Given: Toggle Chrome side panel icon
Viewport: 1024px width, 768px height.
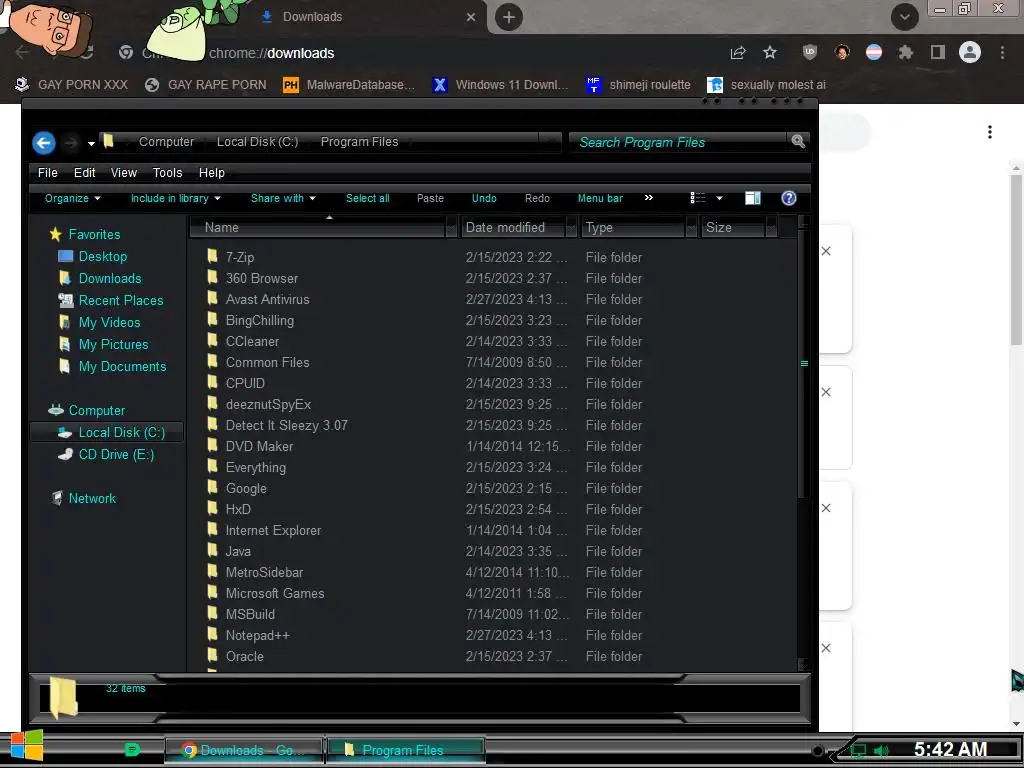Looking at the screenshot, I should point(938,53).
